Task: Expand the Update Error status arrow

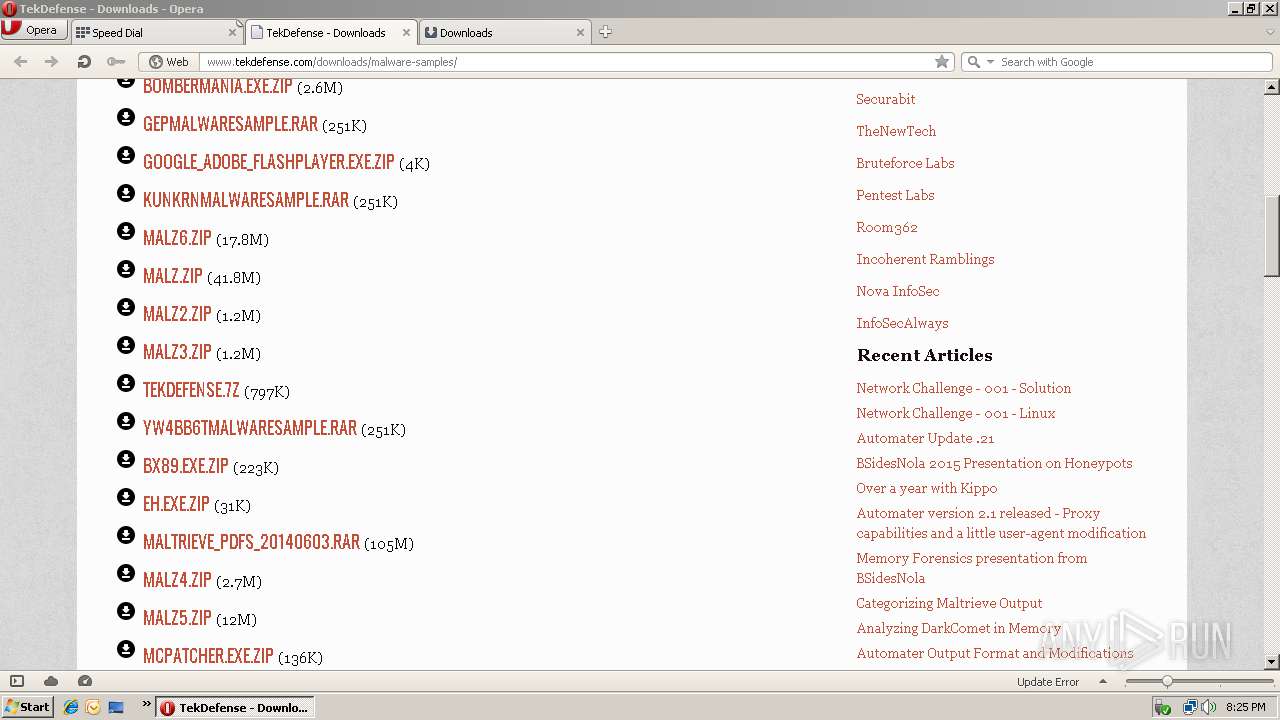Action: [1103, 682]
